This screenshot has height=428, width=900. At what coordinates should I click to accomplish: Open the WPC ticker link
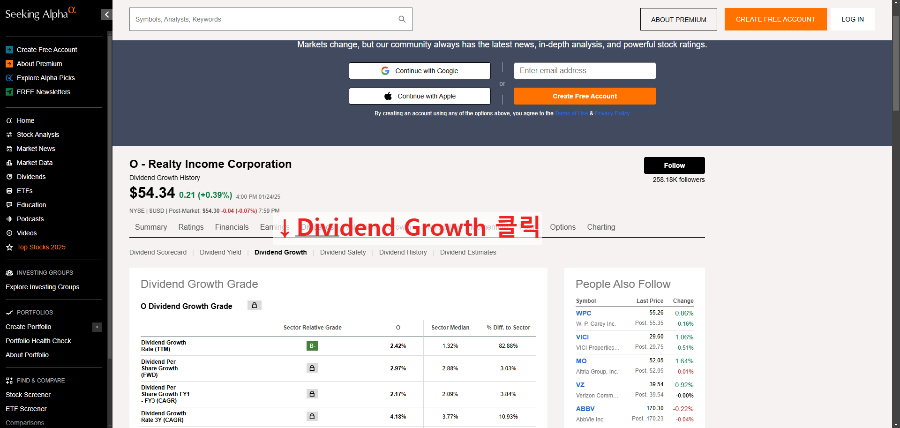click(x=583, y=313)
